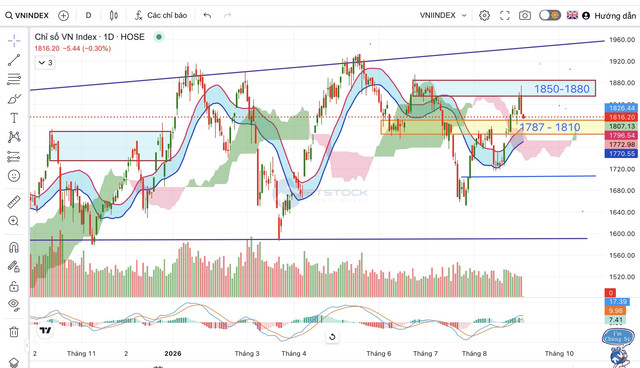Viewport: 640px width, 368px height.
Task: Select the 1850-1880 resistance zone label
Action: coord(562,89)
